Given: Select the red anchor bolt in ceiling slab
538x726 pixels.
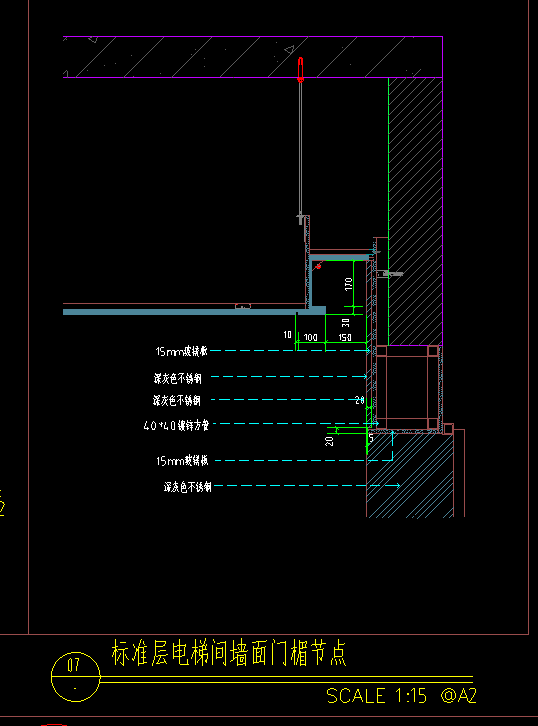Looking at the screenshot, I should point(300,70).
